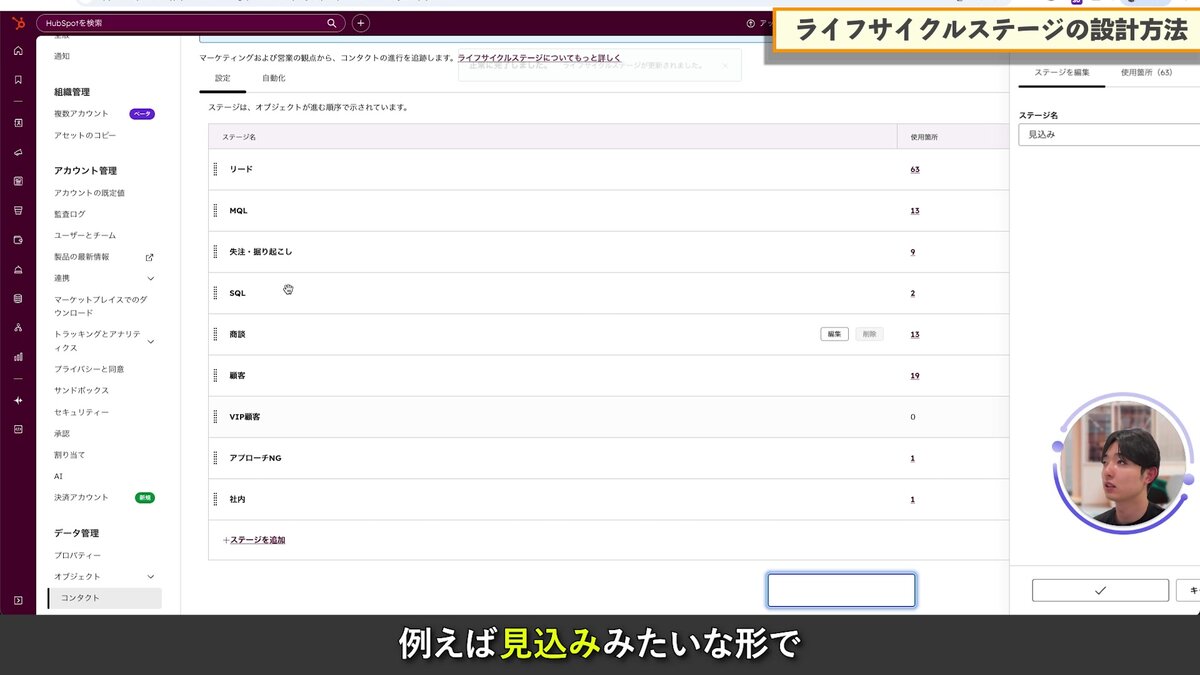This screenshot has width=1200, height=675.
Task: Expand トラッキングとアナリティクス settings section
Action: pos(151,341)
